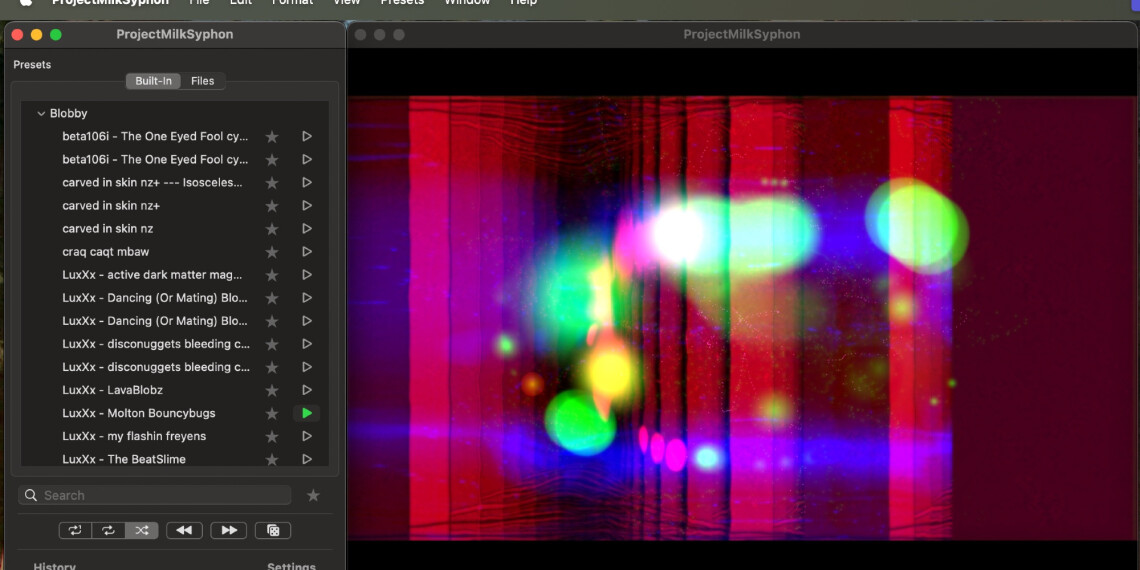Switch to the Files tab

pyautogui.click(x=203, y=81)
